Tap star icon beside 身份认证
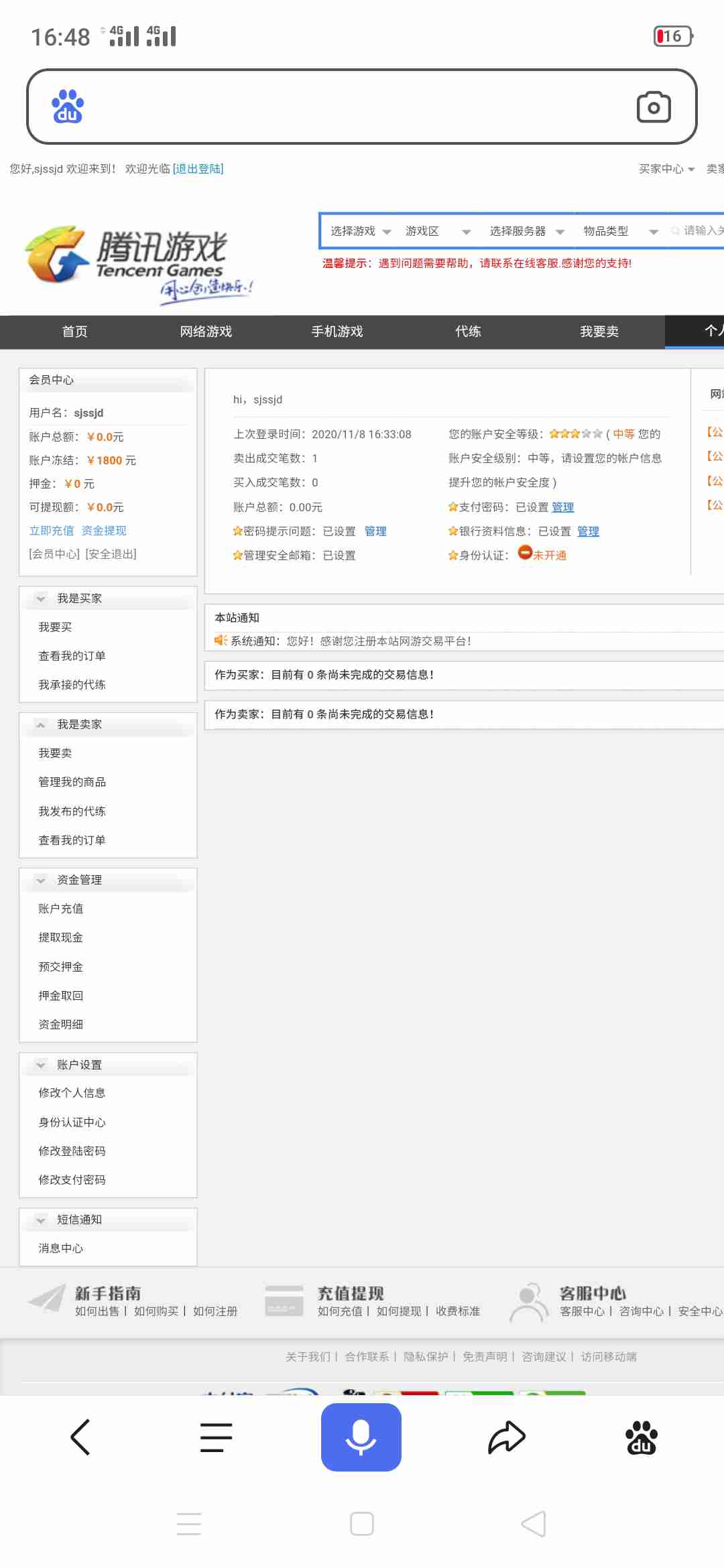The image size is (724, 1568). [453, 556]
